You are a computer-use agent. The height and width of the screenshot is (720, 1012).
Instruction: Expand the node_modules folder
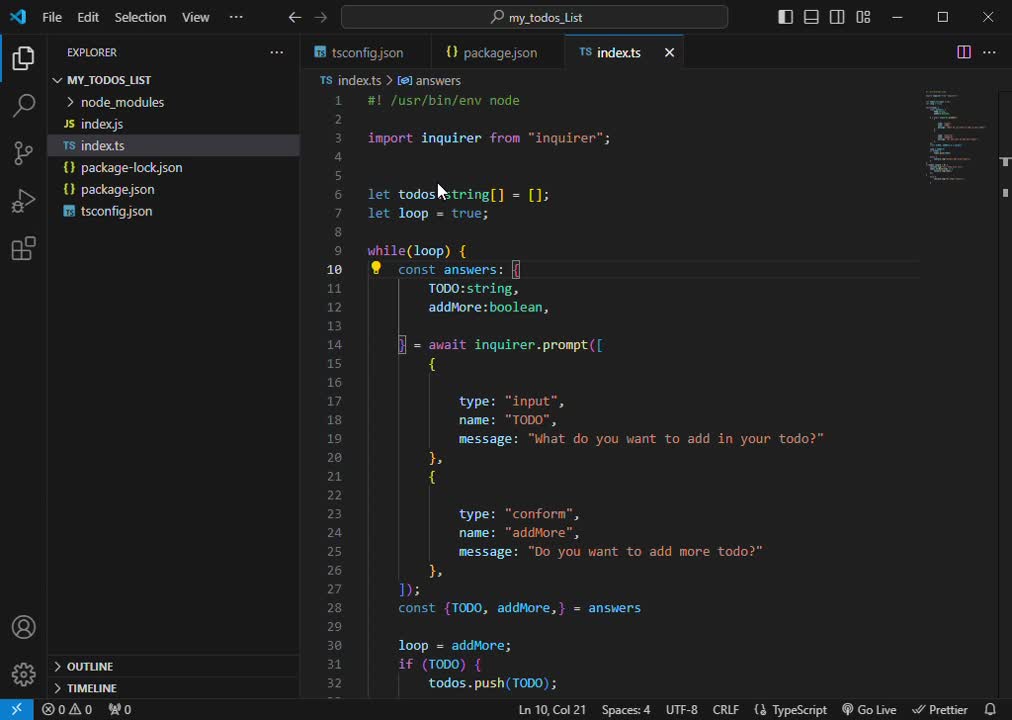pyautogui.click(x=174, y=102)
